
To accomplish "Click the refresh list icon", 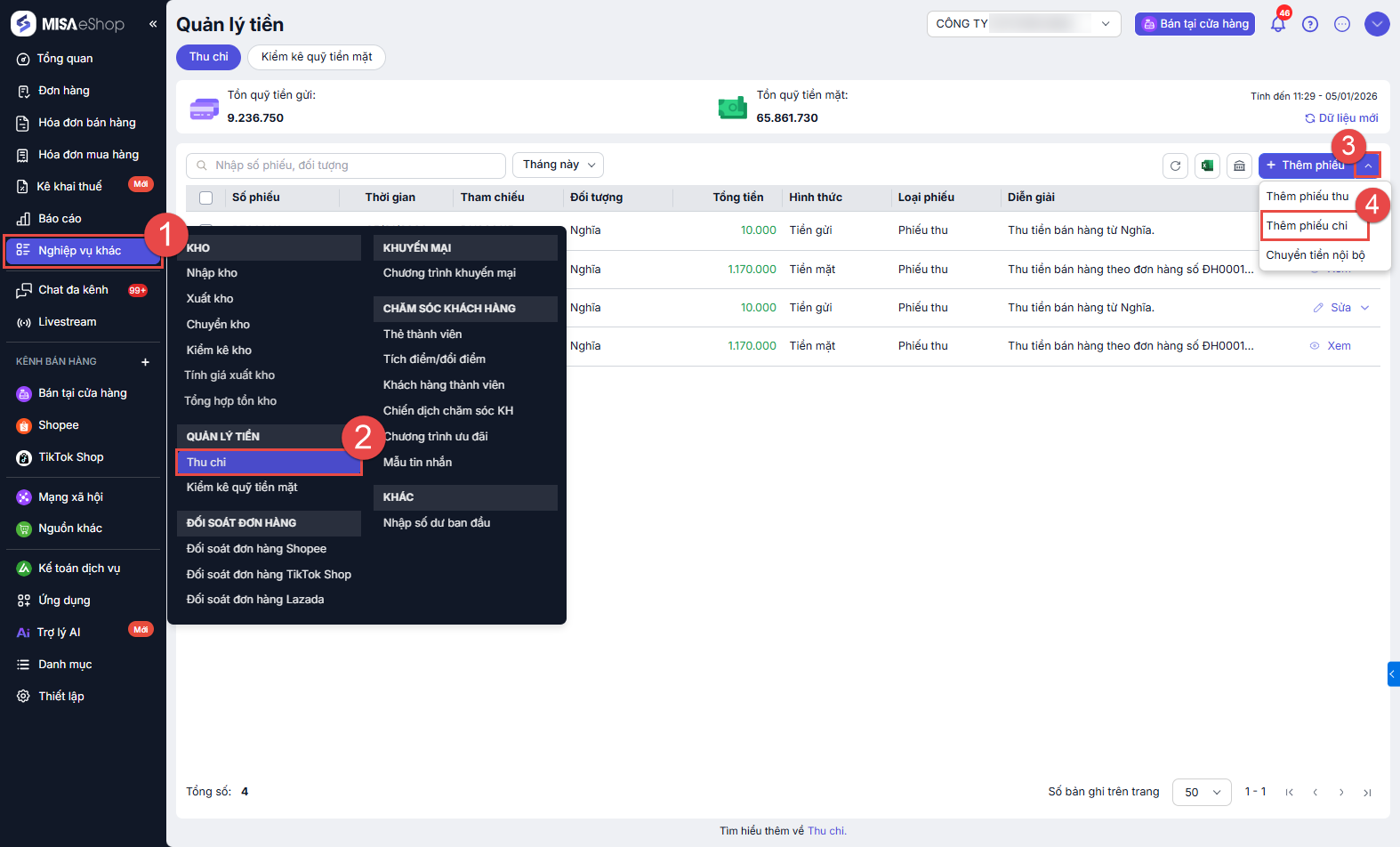I will pyautogui.click(x=1175, y=165).
